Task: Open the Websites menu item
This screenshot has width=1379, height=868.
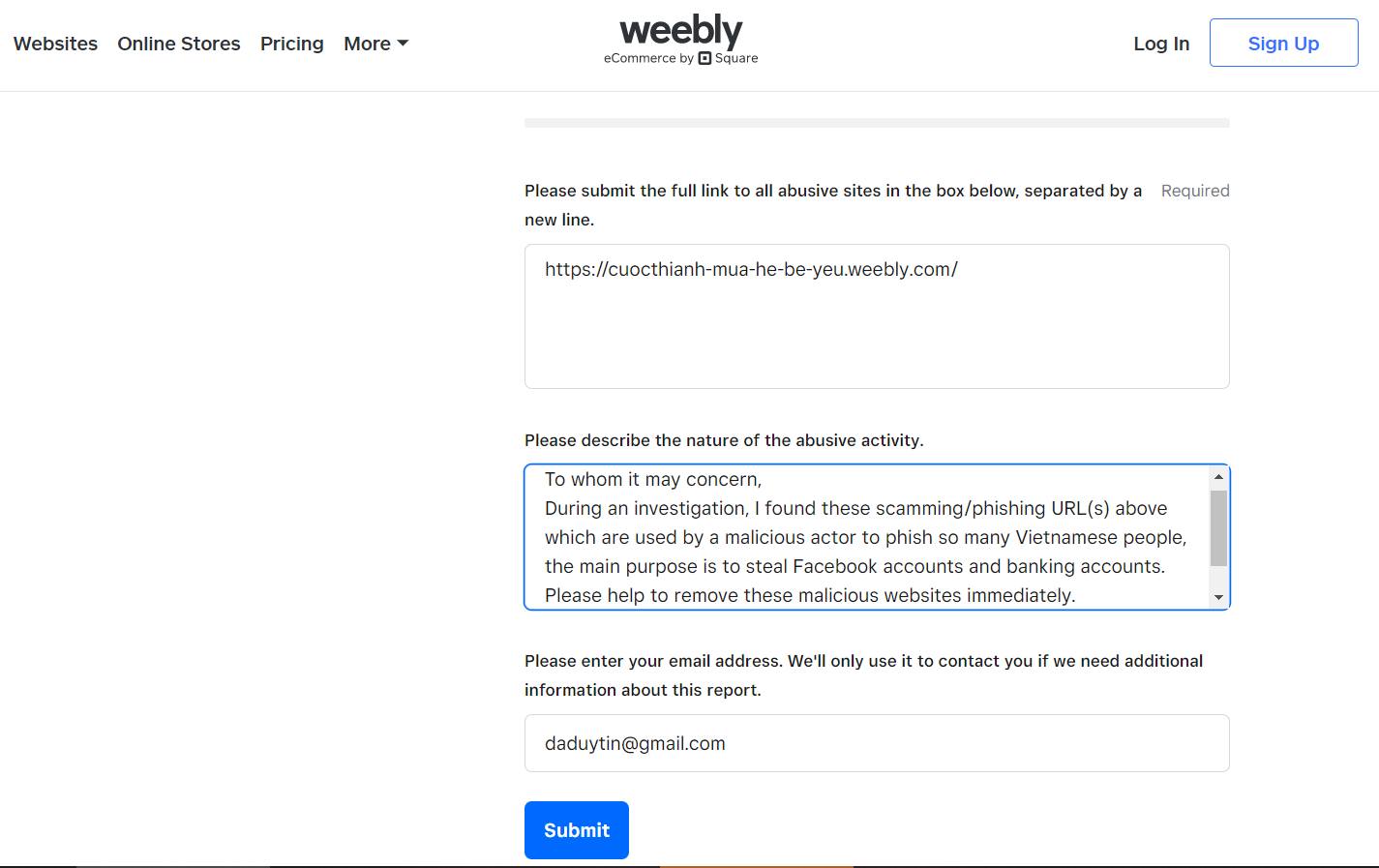Action: click(55, 44)
